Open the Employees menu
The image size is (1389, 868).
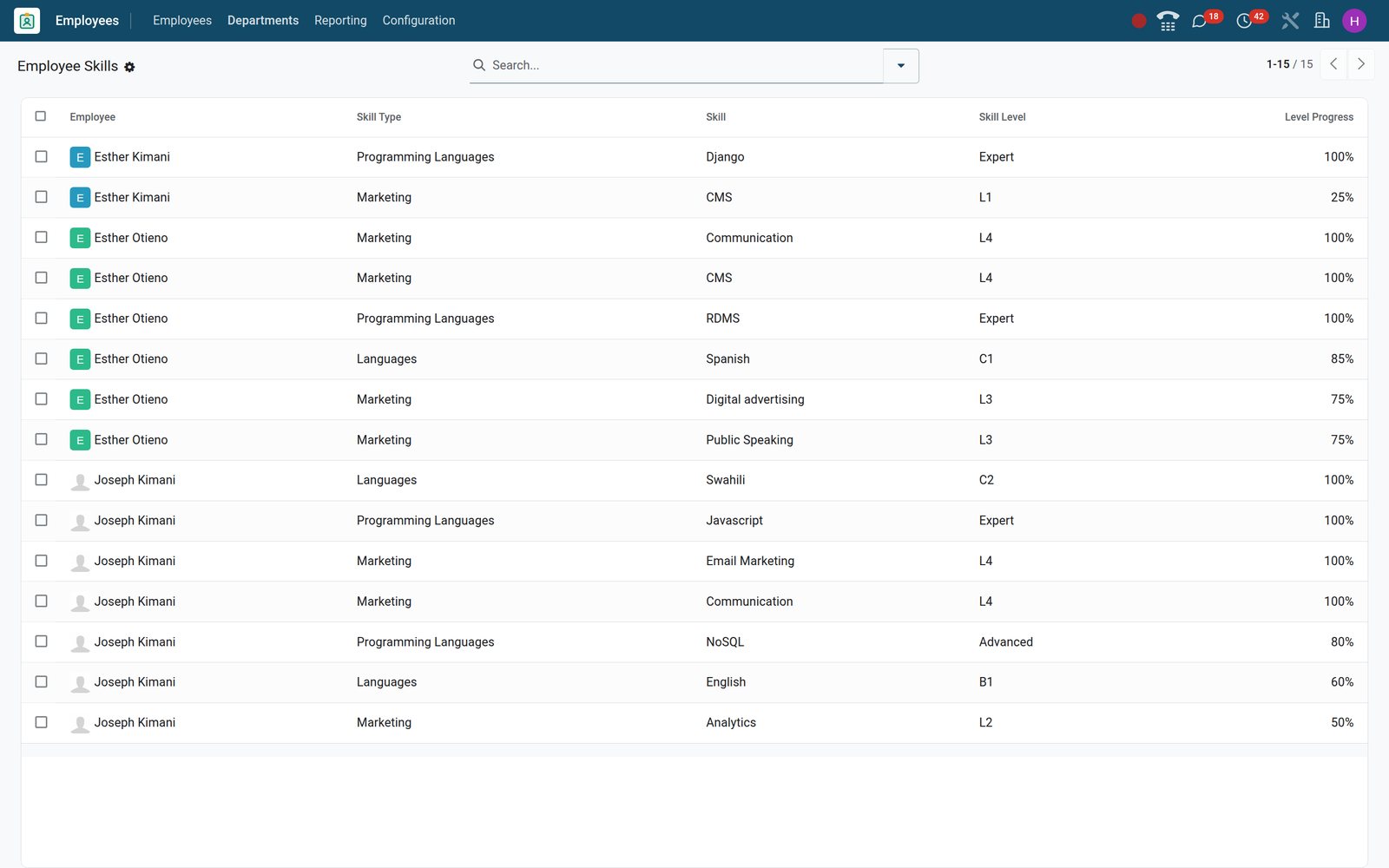point(182,21)
